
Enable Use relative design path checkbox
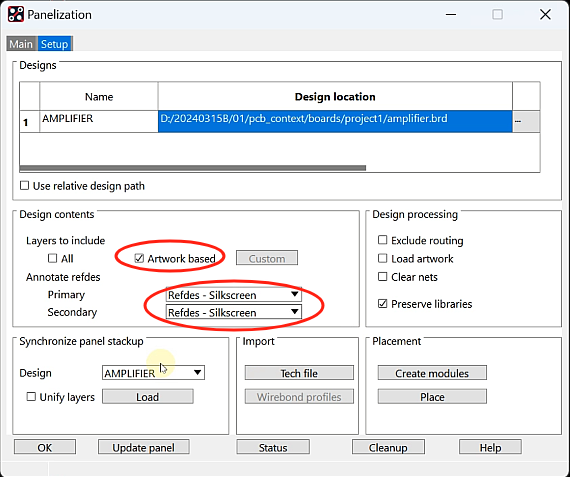tap(24, 186)
